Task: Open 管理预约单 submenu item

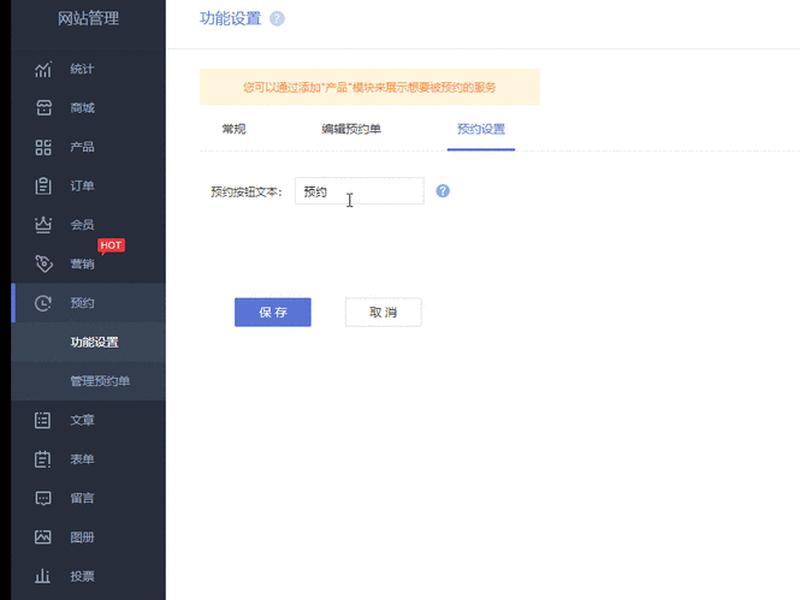Action: [100, 381]
